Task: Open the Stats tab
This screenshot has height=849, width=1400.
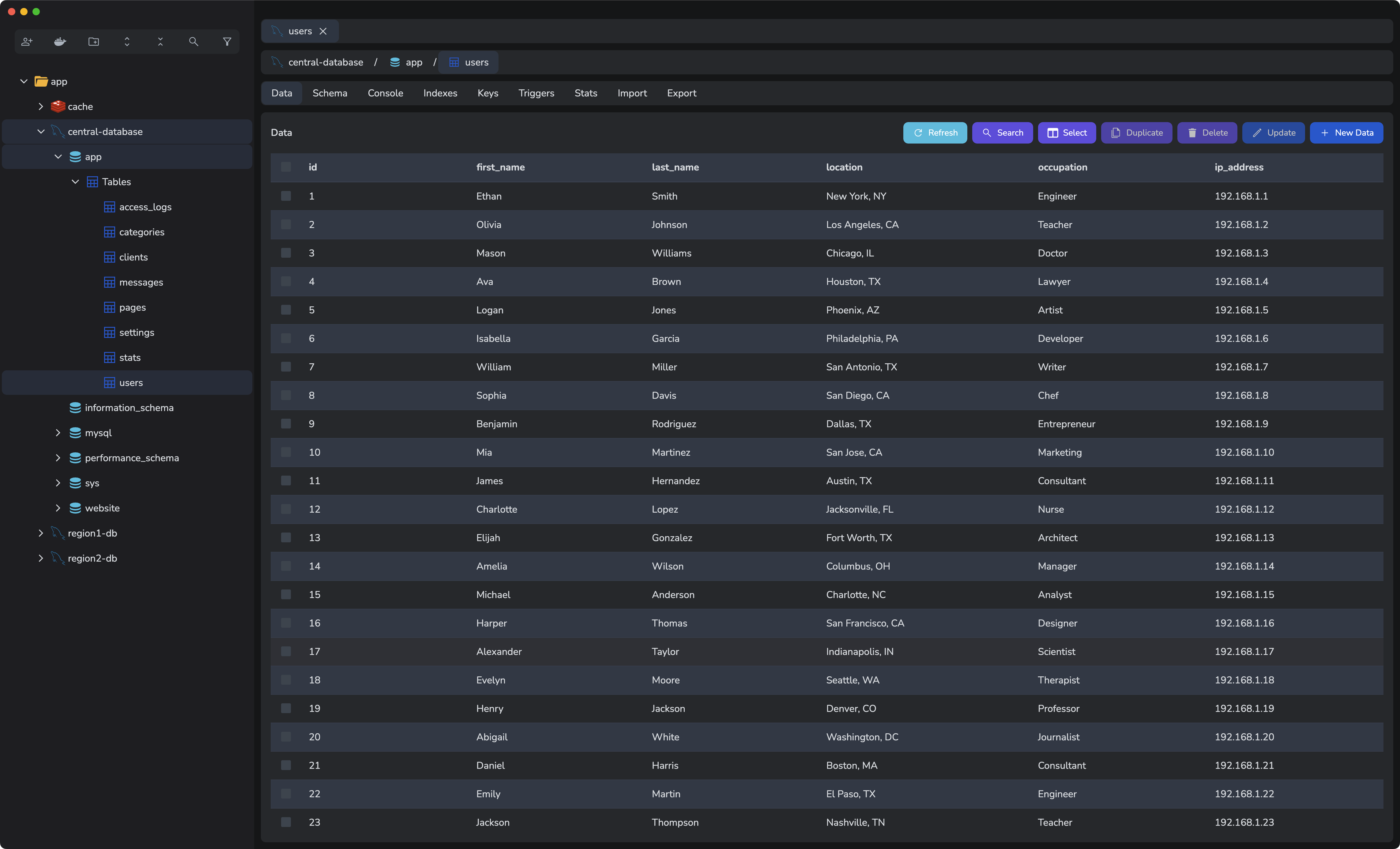Action: point(586,93)
